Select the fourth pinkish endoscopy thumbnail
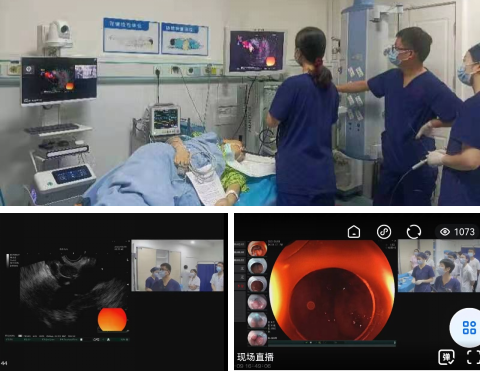The image size is (480, 372). click(257, 302)
